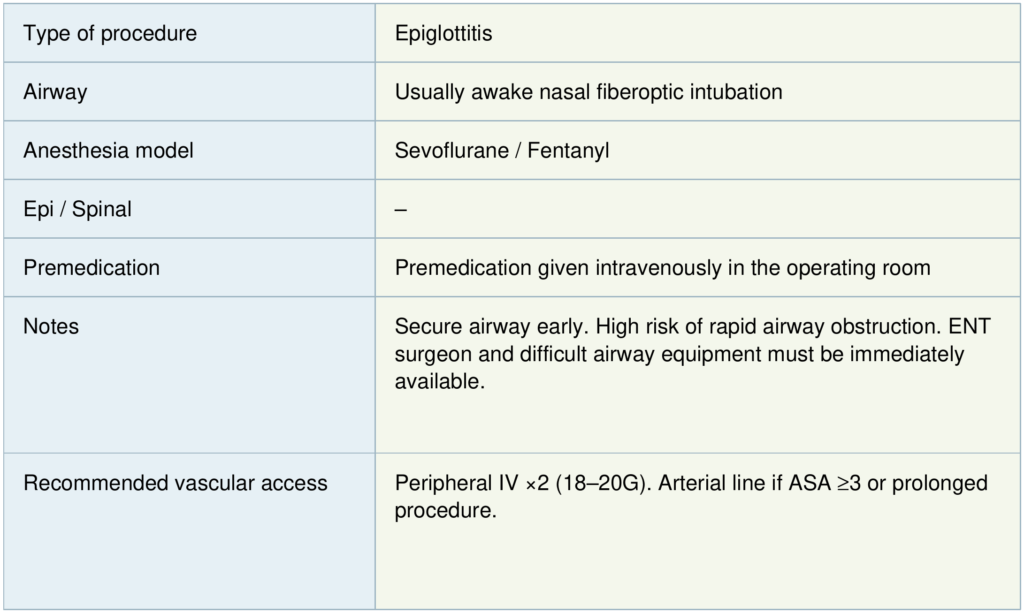Click the word "available." in Notes

point(440,382)
